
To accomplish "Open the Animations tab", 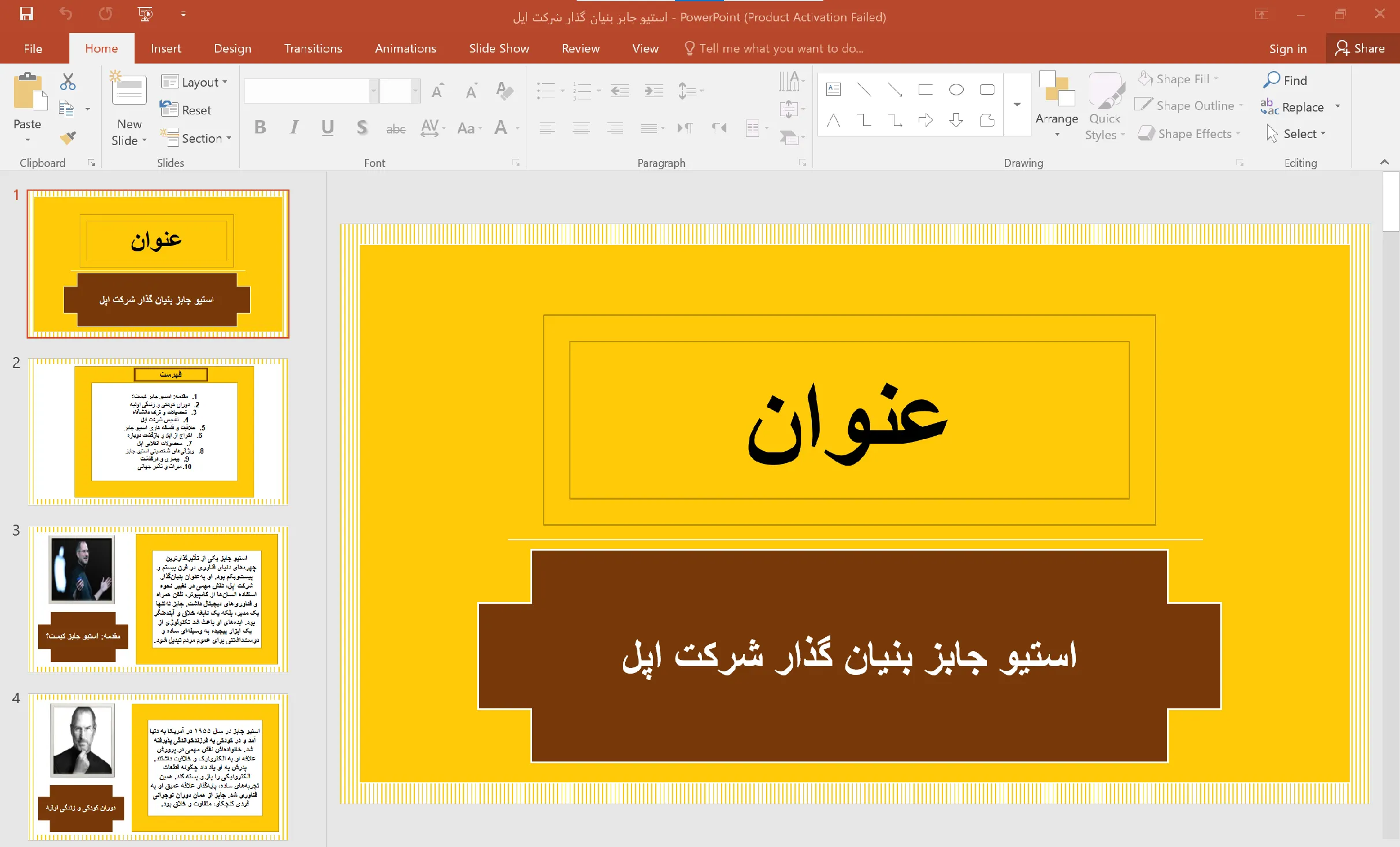I will click(406, 49).
